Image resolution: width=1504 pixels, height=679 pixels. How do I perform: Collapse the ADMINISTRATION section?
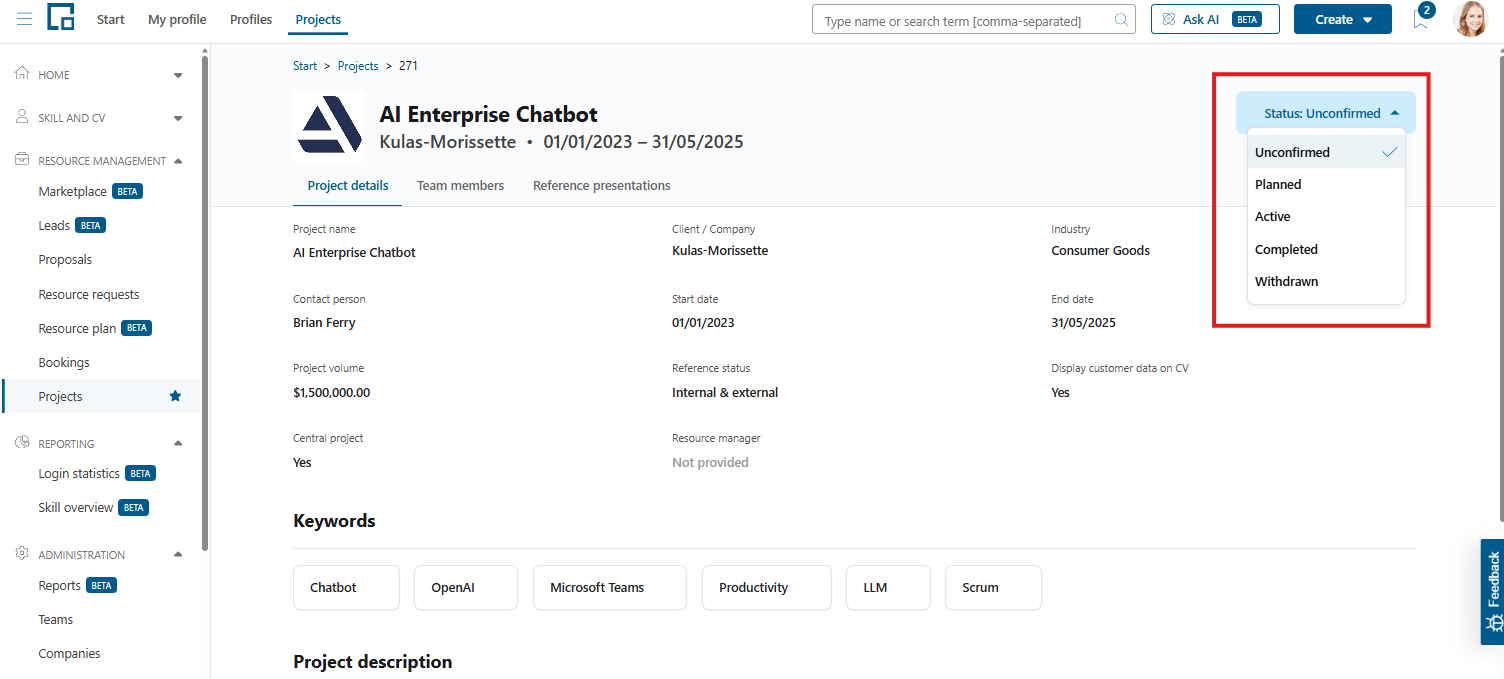point(178,555)
